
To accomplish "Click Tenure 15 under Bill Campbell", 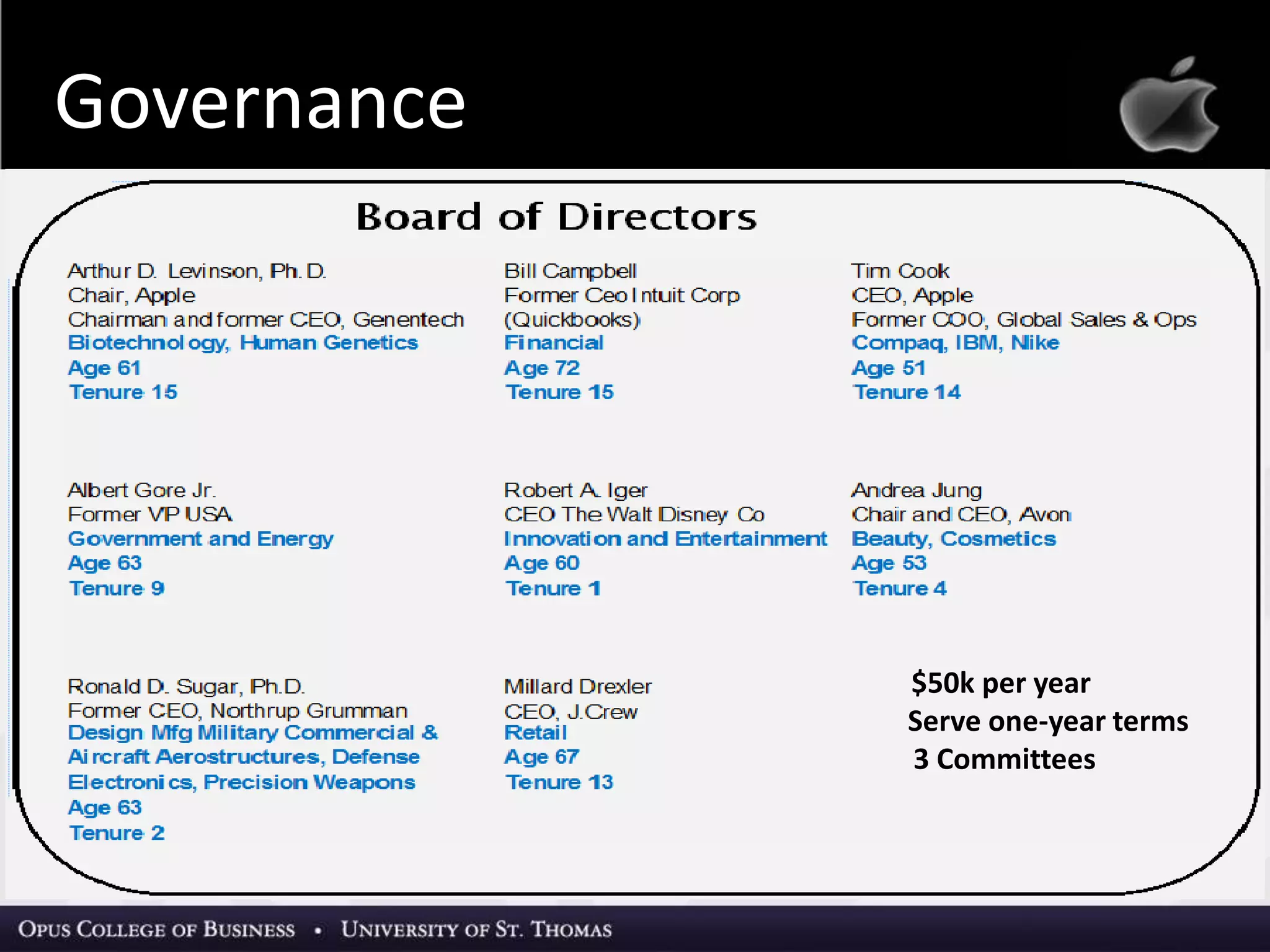I will 559,392.
